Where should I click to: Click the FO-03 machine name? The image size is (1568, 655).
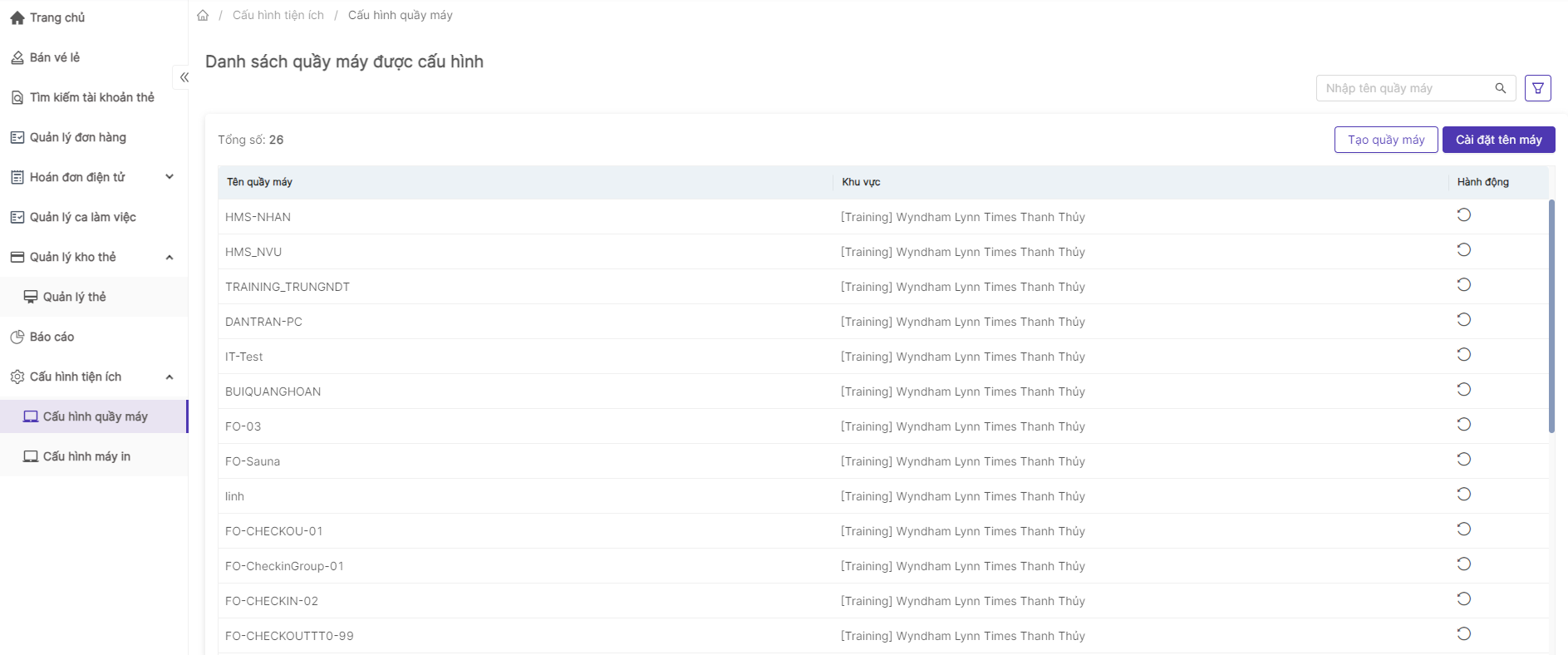[243, 426]
